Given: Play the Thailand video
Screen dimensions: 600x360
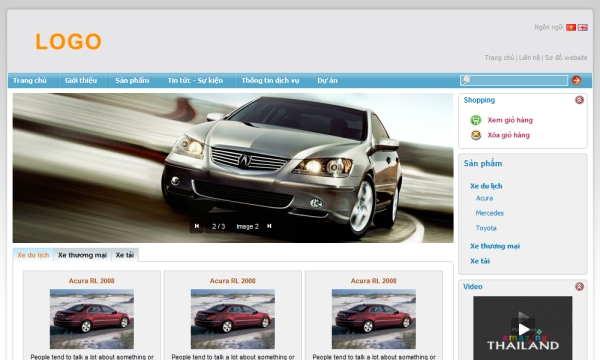Looking at the screenshot, I should [523, 329].
